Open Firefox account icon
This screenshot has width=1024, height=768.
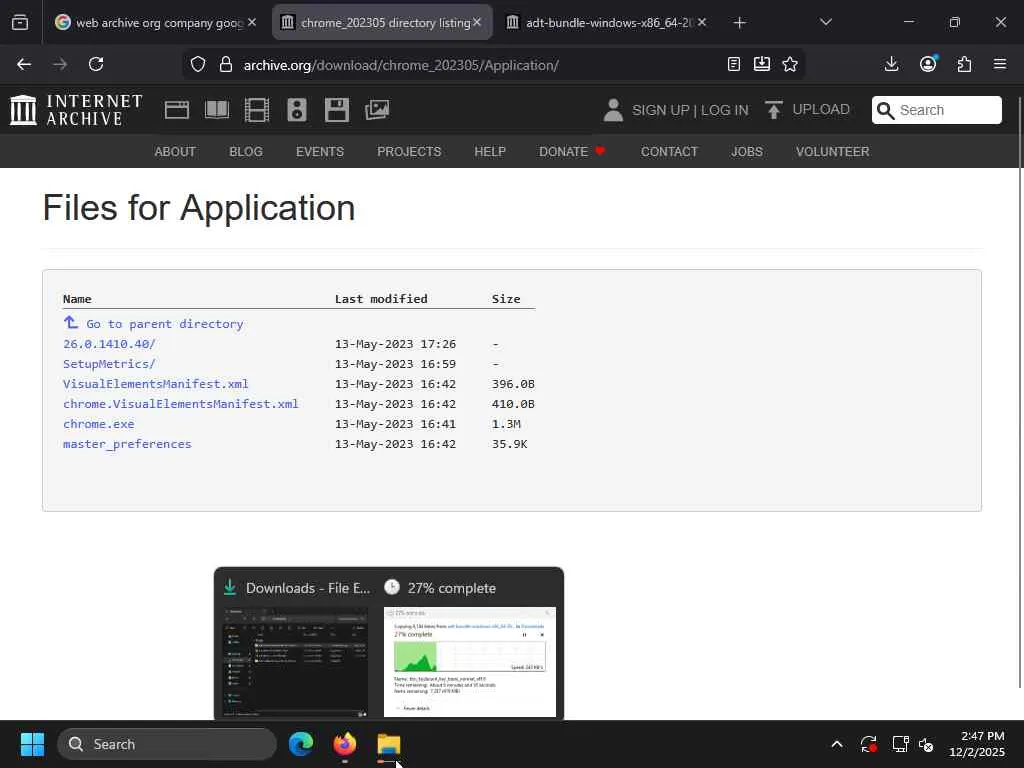(x=928, y=63)
